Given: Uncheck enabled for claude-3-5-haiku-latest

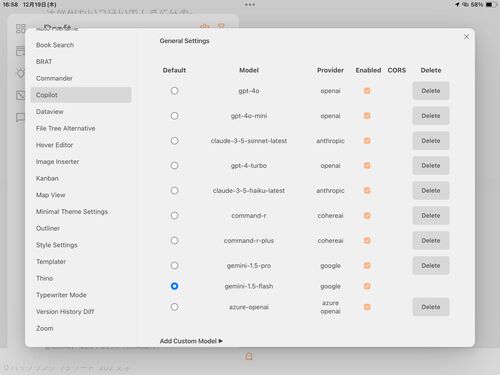Looking at the screenshot, I should pyautogui.click(x=367, y=190).
